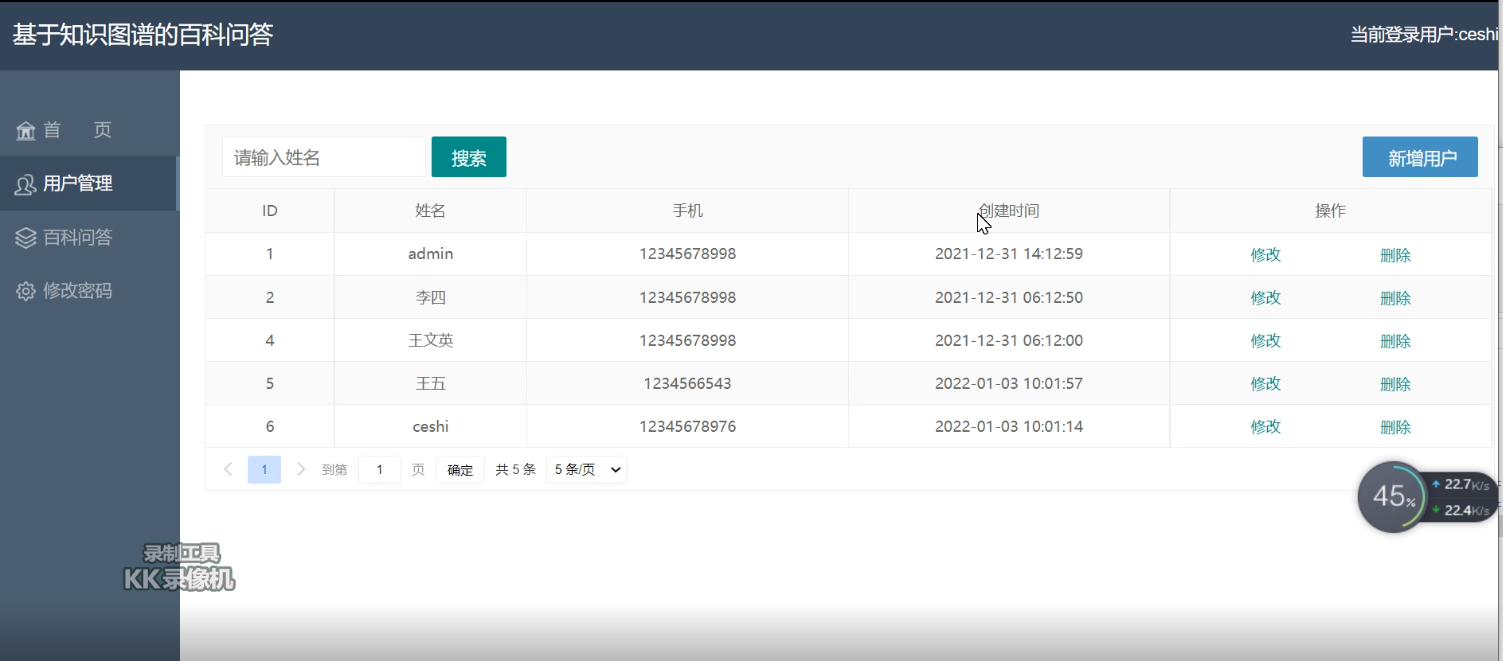Click the name cell admin
1503x661 pixels.
tap(430, 254)
